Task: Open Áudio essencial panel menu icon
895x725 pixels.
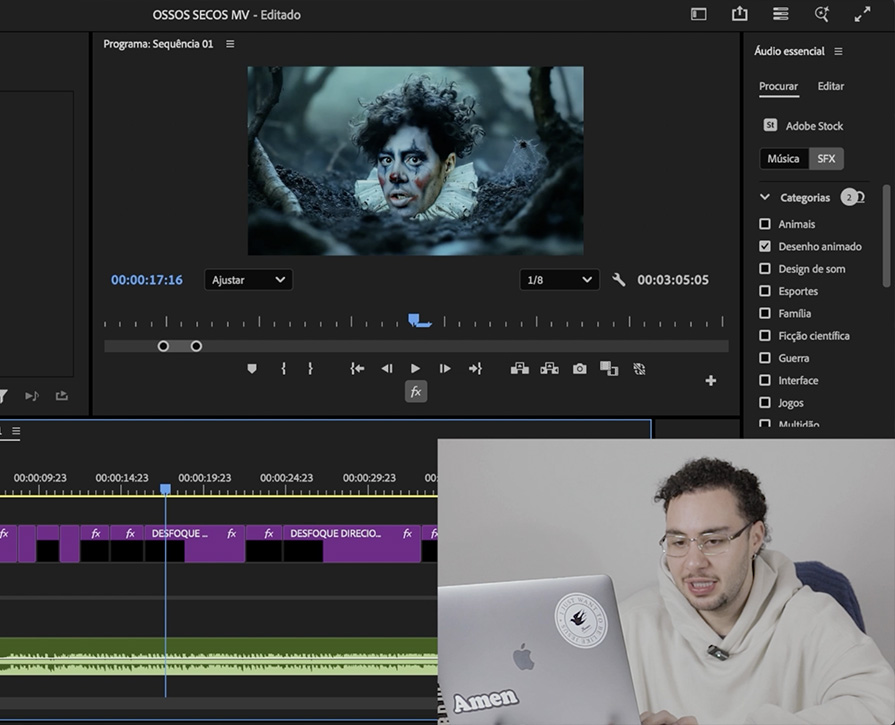Action: coord(838,51)
